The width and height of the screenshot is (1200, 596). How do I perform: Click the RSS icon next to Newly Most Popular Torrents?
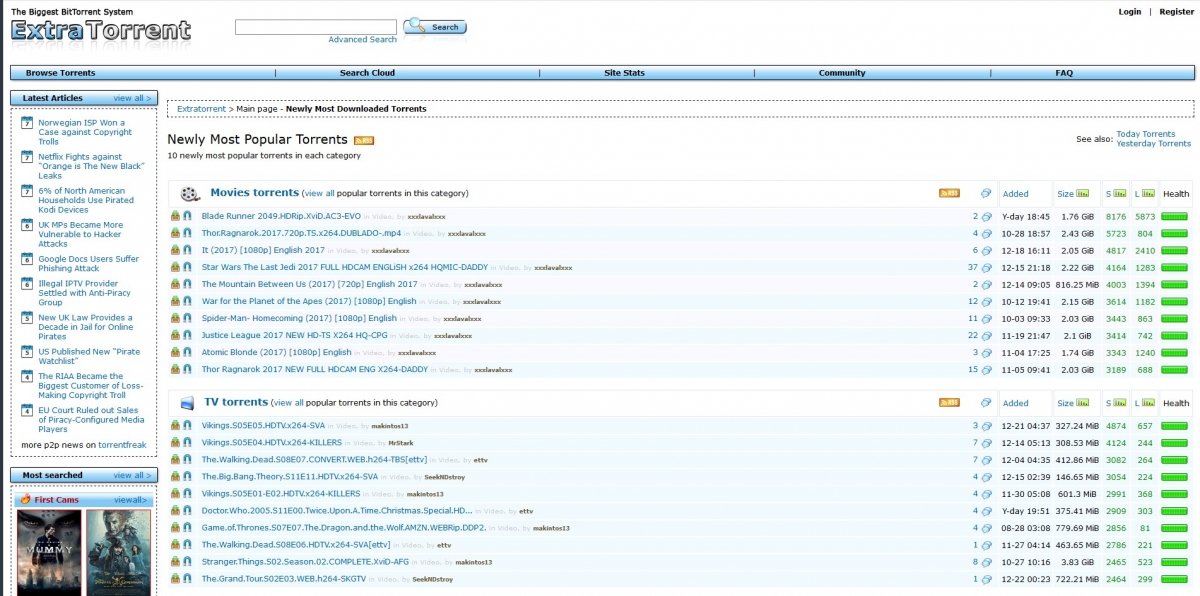(363, 141)
